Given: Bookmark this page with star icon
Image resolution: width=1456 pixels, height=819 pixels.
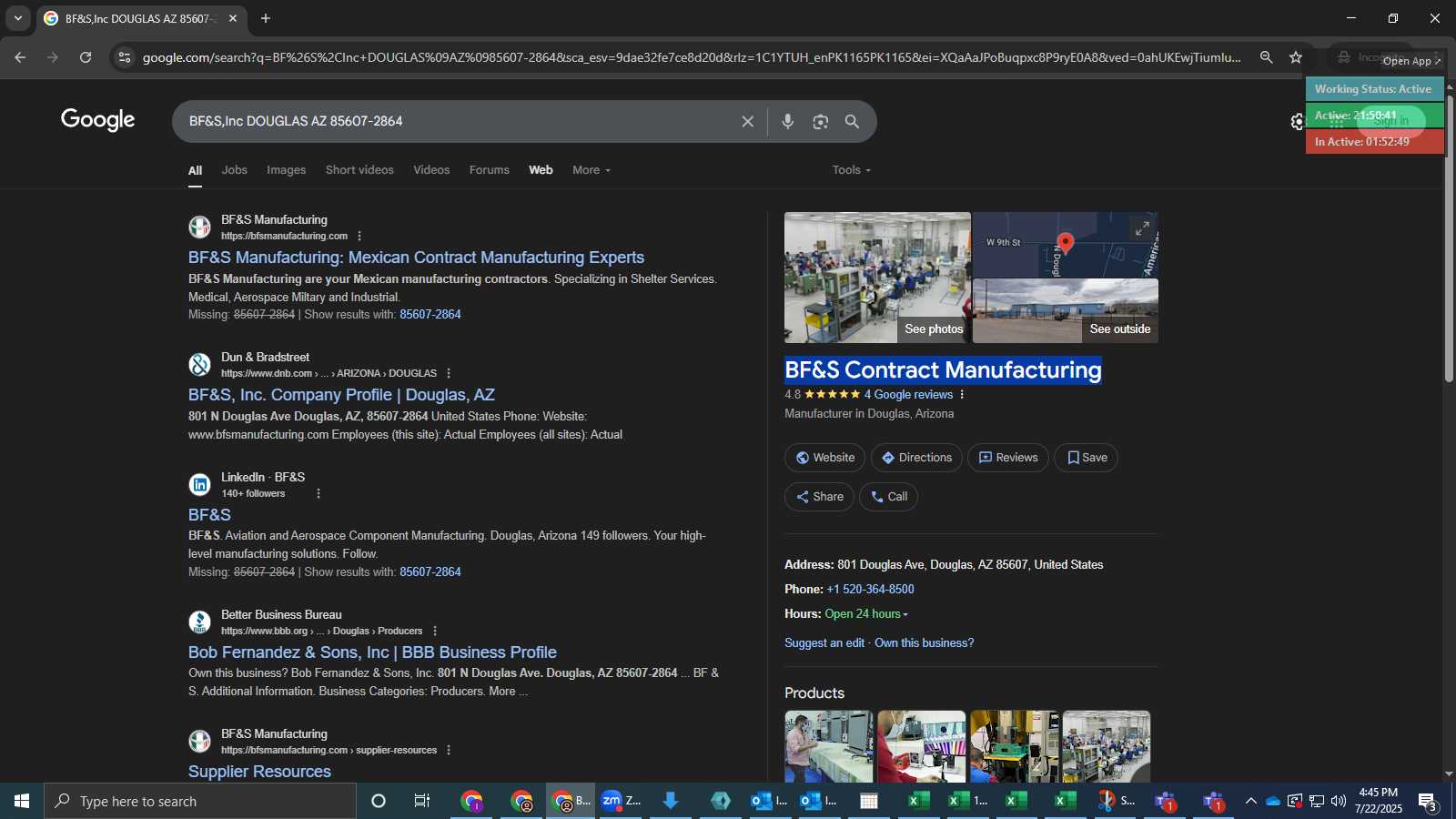Looking at the screenshot, I should (x=1296, y=57).
